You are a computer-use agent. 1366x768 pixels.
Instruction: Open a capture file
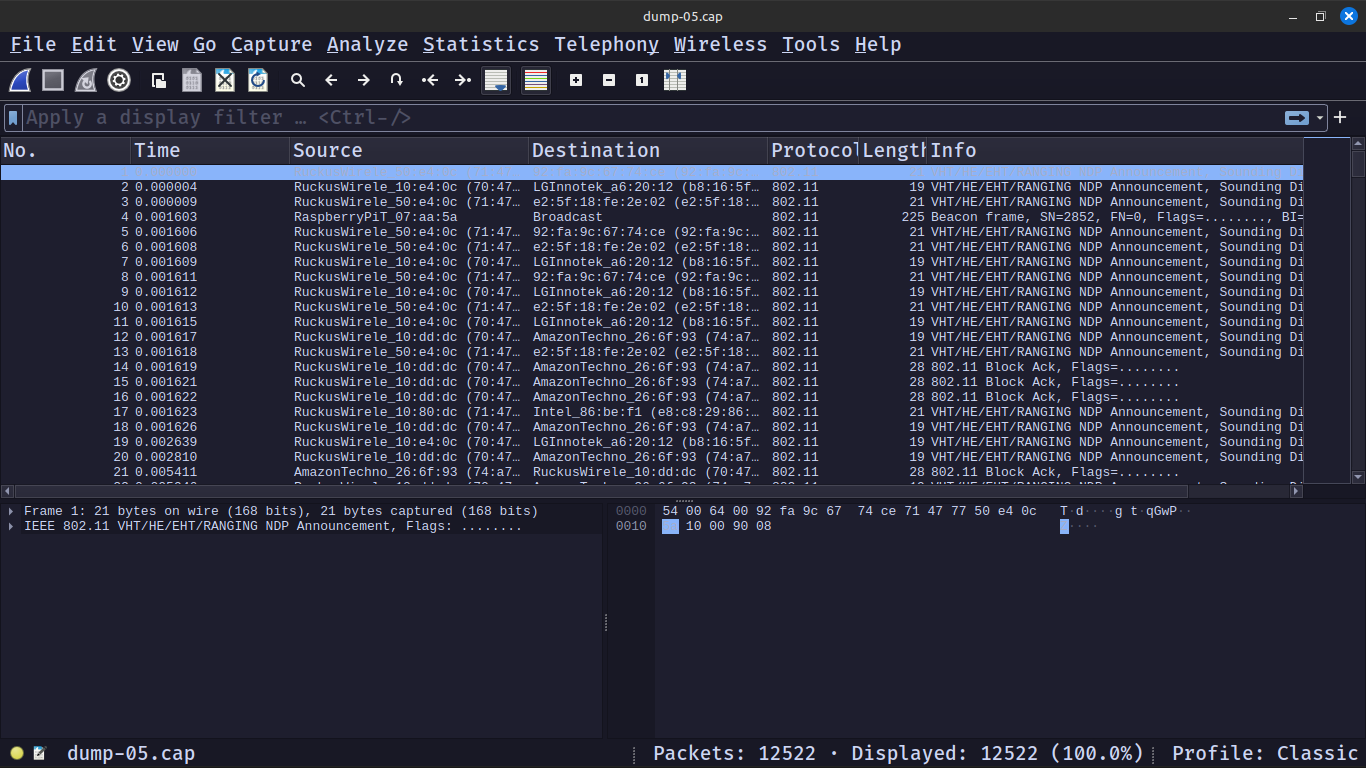[158, 80]
